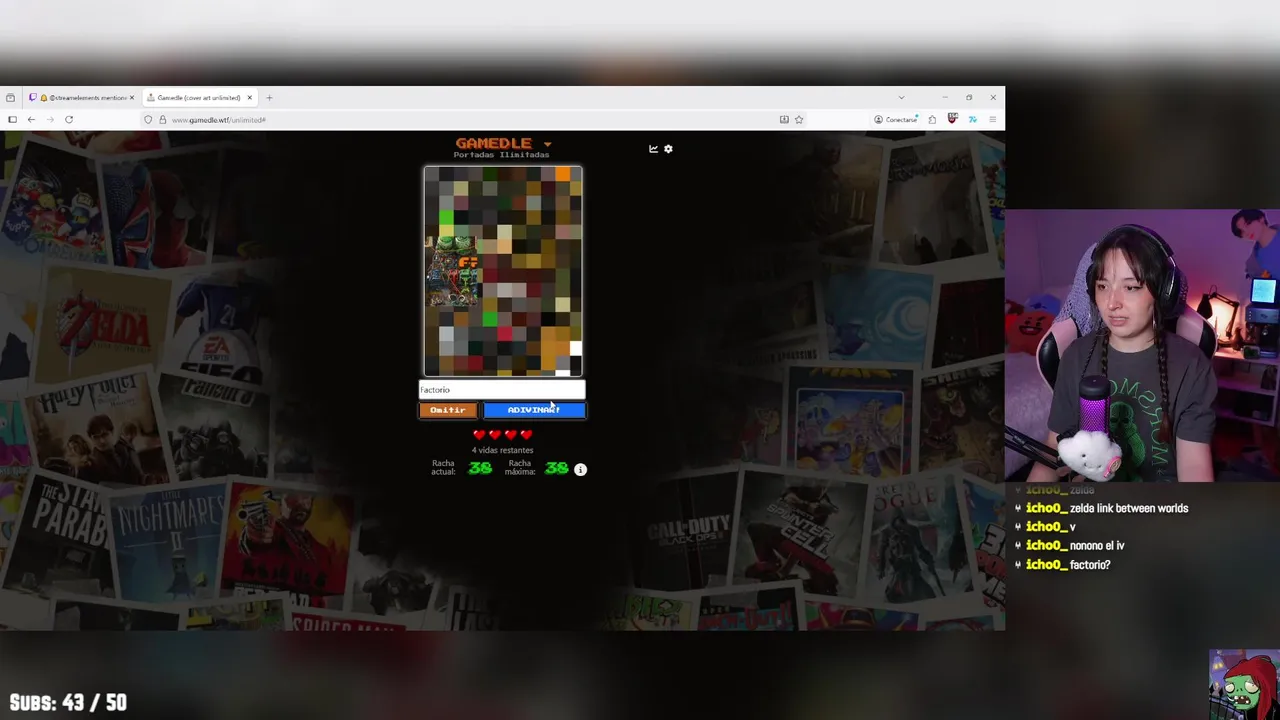Reload the Gamedle page
The height and width of the screenshot is (720, 1280).
(x=69, y=120)
